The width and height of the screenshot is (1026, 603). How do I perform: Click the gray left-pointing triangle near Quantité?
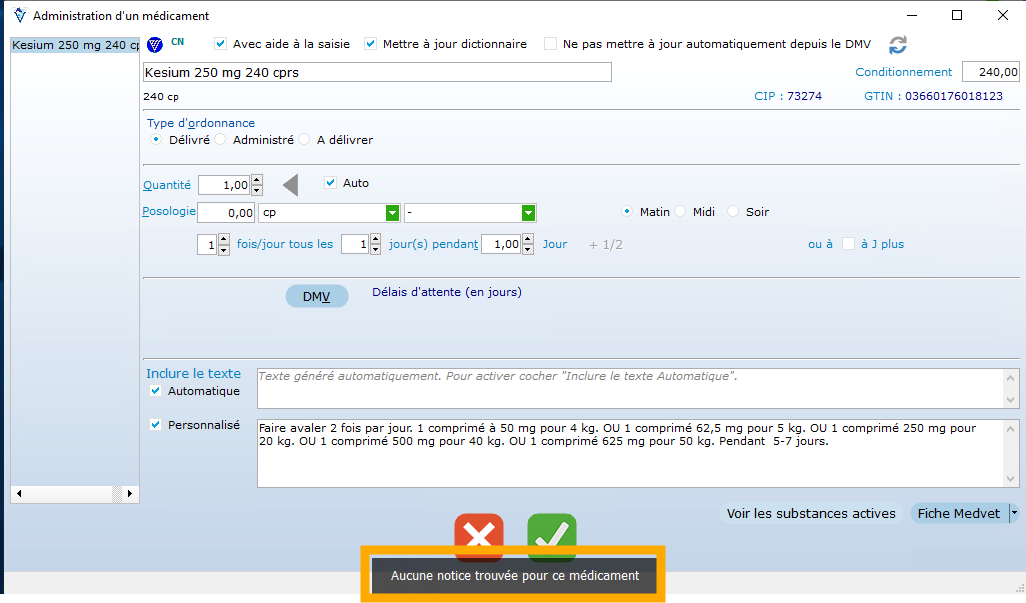291,185
